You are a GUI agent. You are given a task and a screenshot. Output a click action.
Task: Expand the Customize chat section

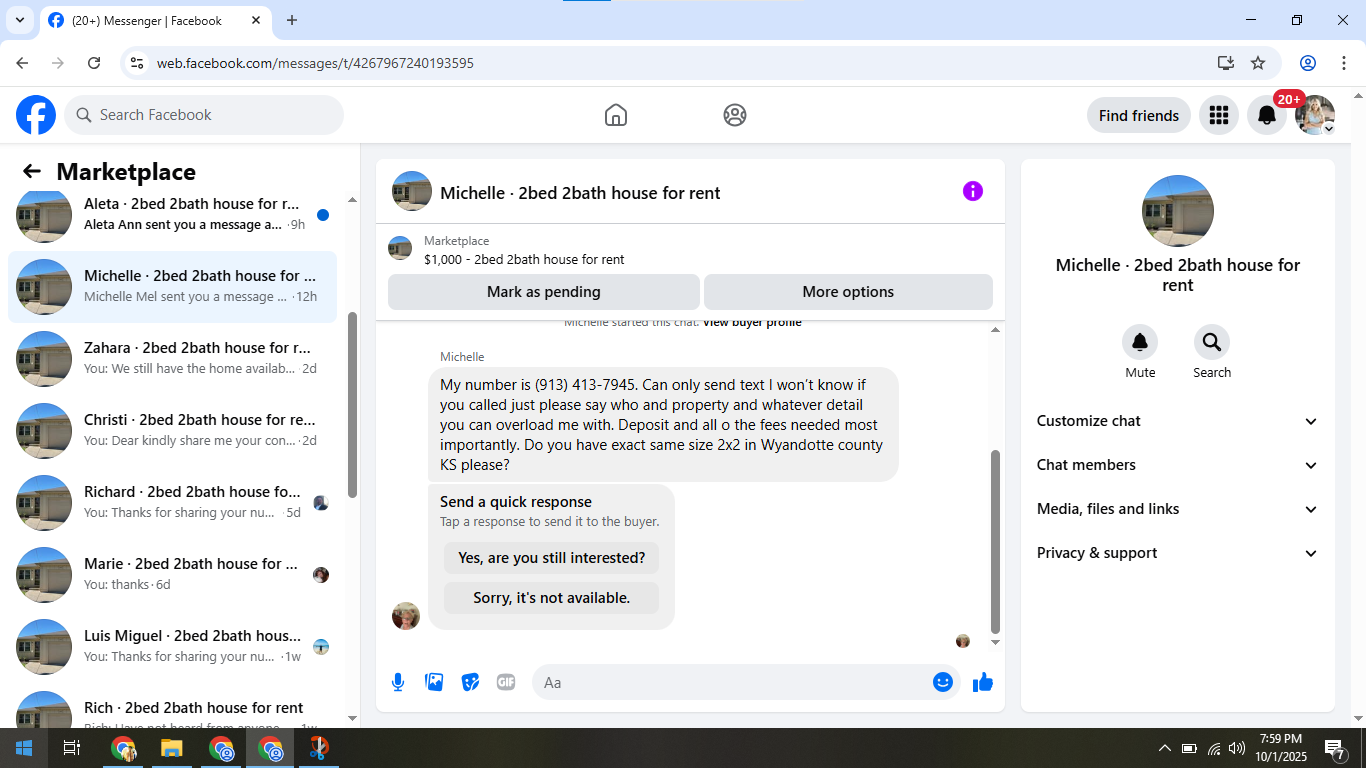(1178, 421)
